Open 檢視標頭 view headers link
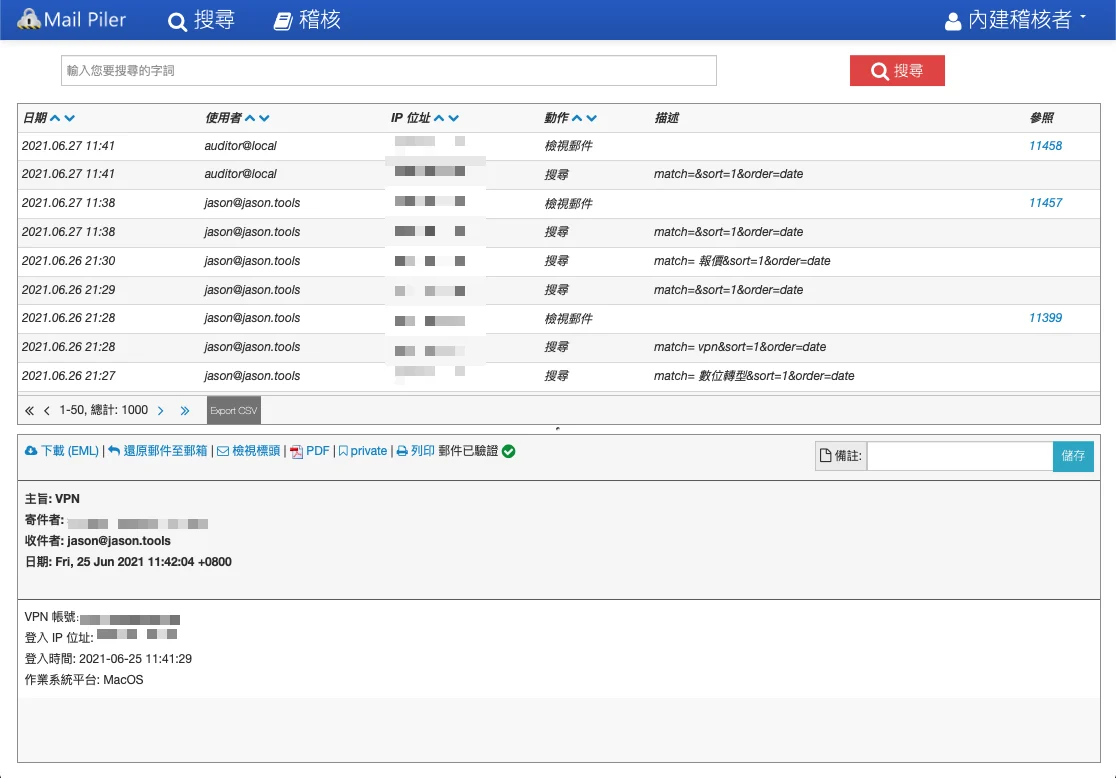This screenshot has height=778, width=1116. click(248, 451)
